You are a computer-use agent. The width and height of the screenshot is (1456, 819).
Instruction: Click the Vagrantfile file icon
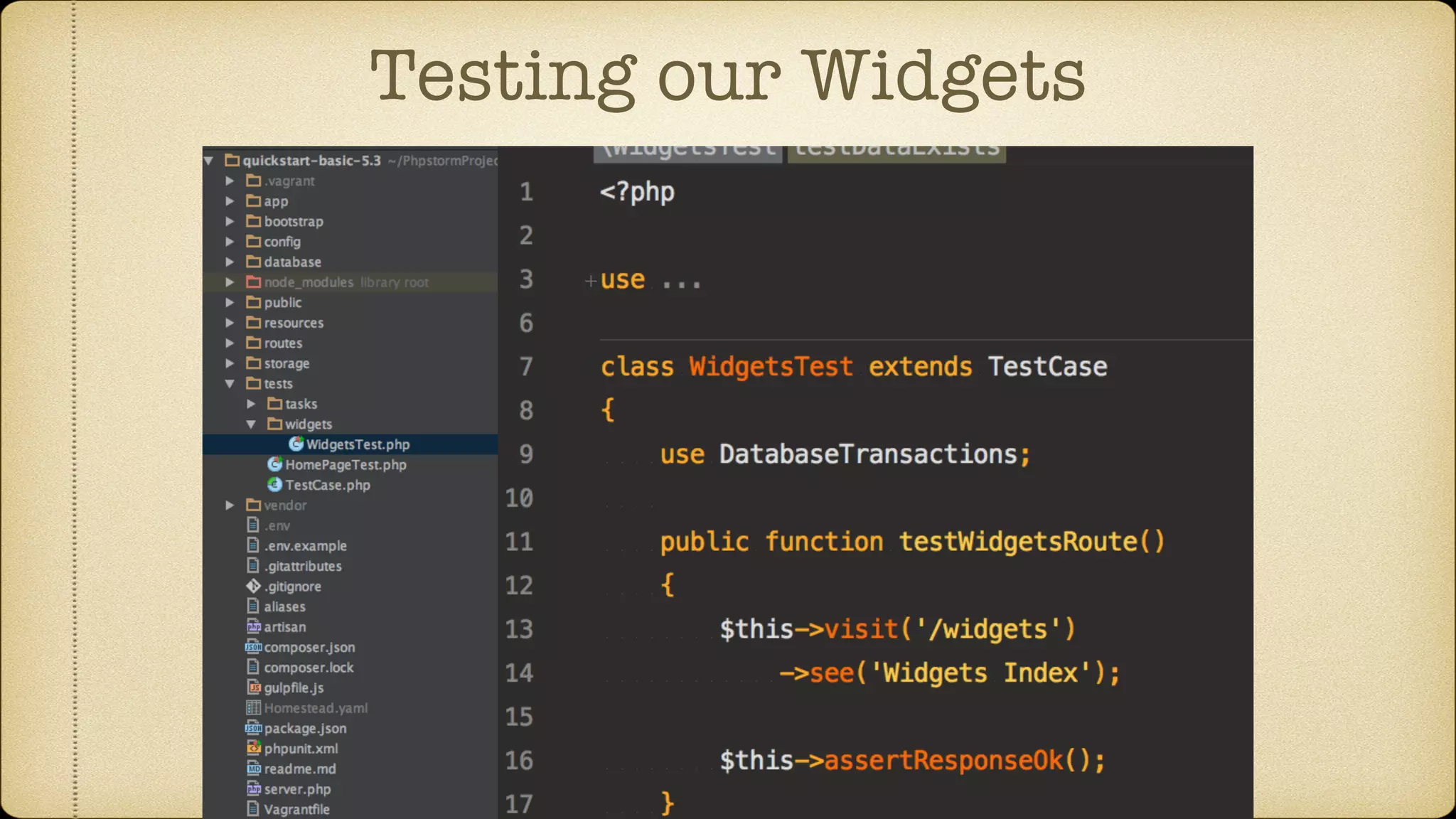[253, 809]
